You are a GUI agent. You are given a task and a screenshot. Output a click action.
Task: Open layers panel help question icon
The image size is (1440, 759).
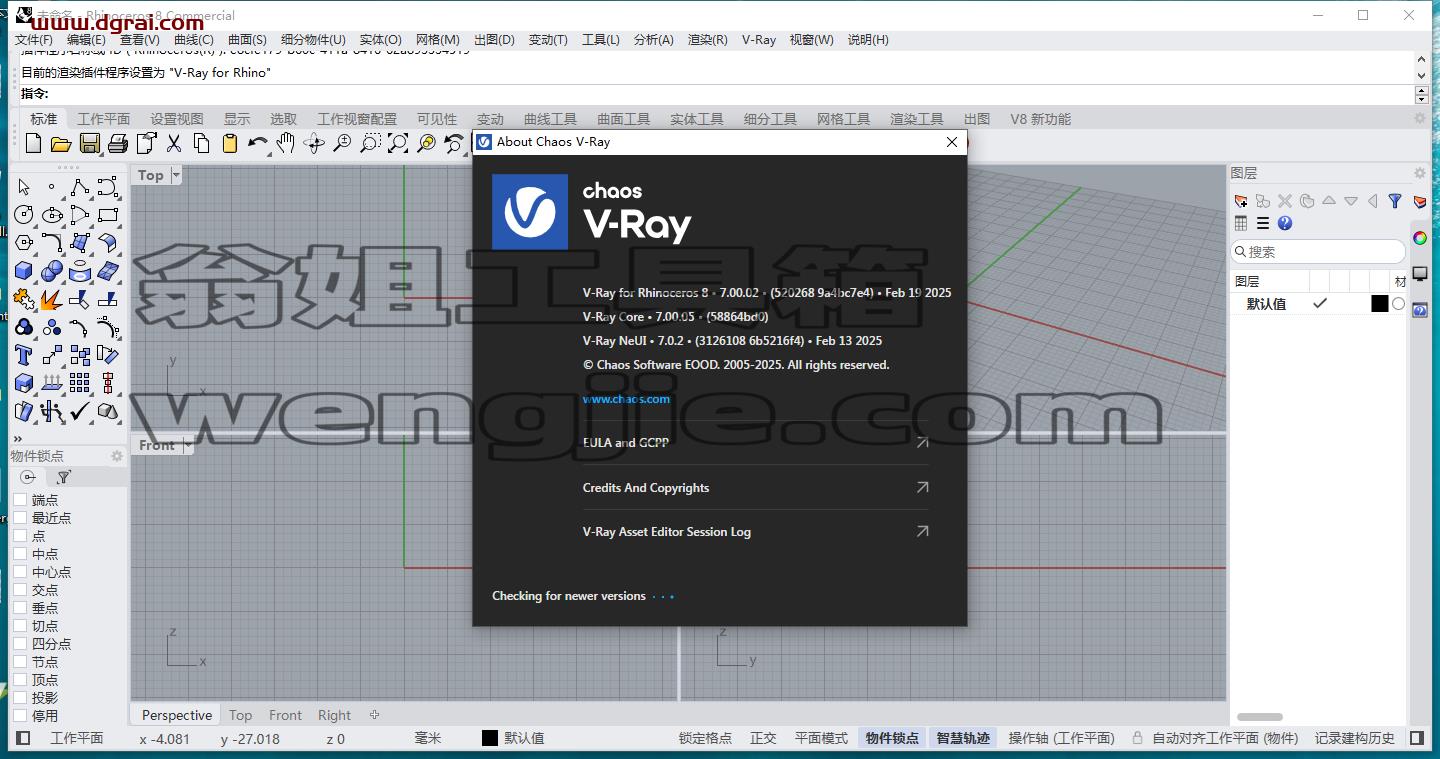(1285, 224)
